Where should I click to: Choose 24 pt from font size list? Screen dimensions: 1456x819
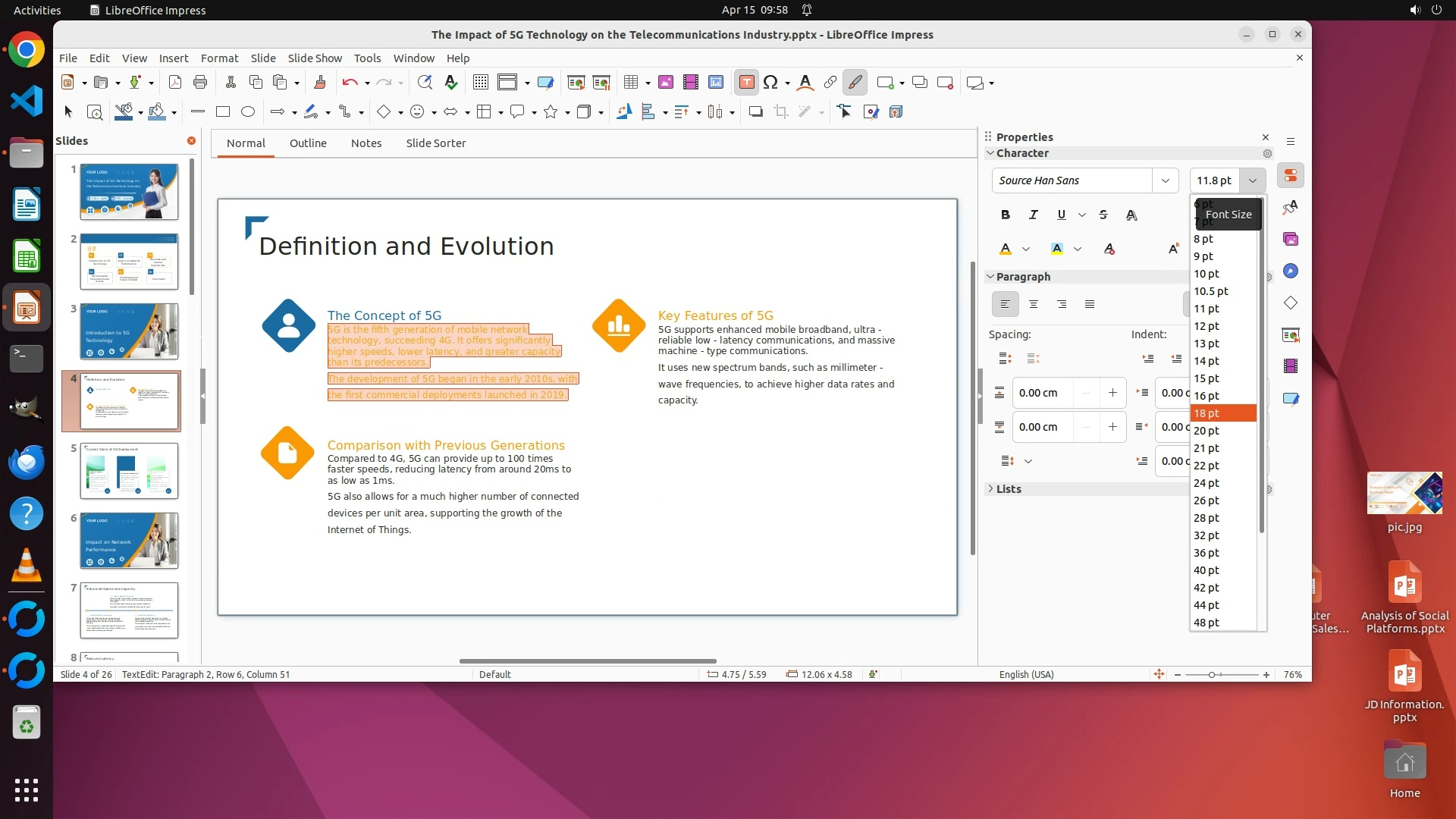pyautogui.click(x=1207, y=483)
